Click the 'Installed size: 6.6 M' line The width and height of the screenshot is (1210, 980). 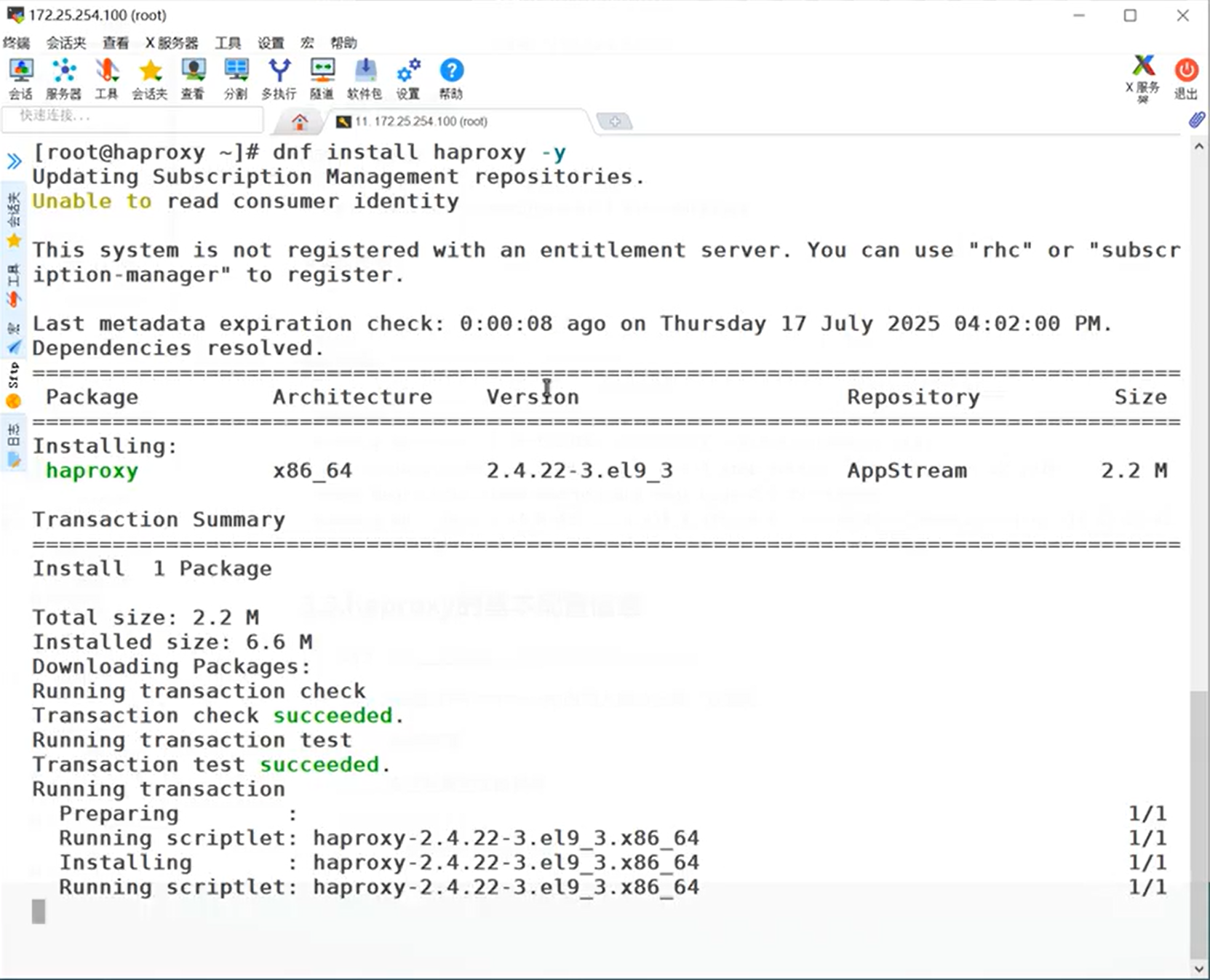[x=172, y=642]
